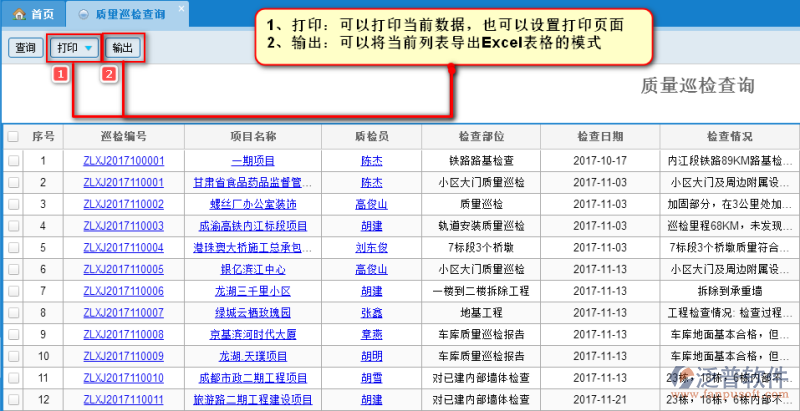Open inspector 张鑫 link
The height and width of the screenshot is (411, 800).
pos(371,313)
